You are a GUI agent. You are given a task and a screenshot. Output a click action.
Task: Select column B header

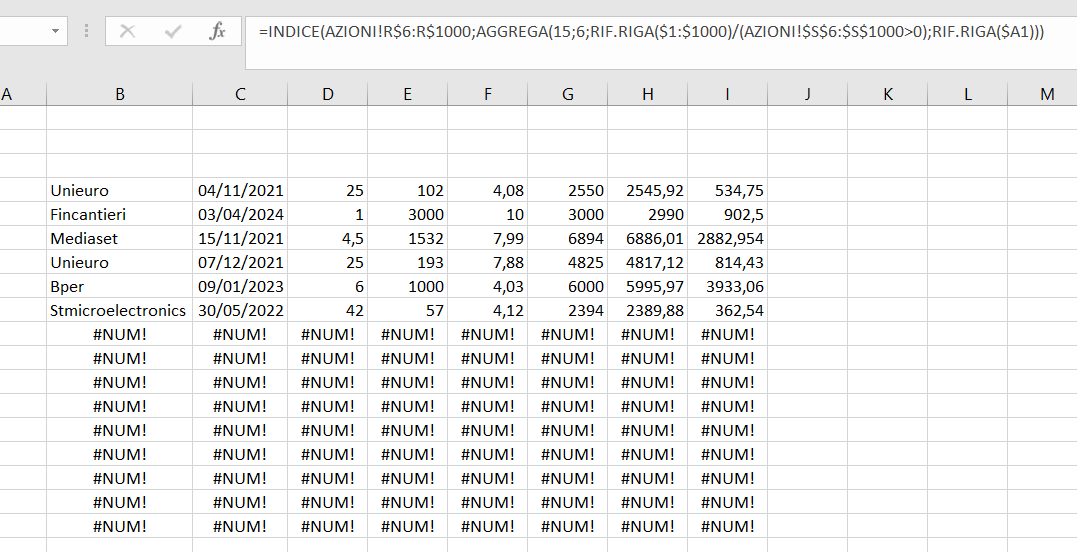click(x=120, y=94)
